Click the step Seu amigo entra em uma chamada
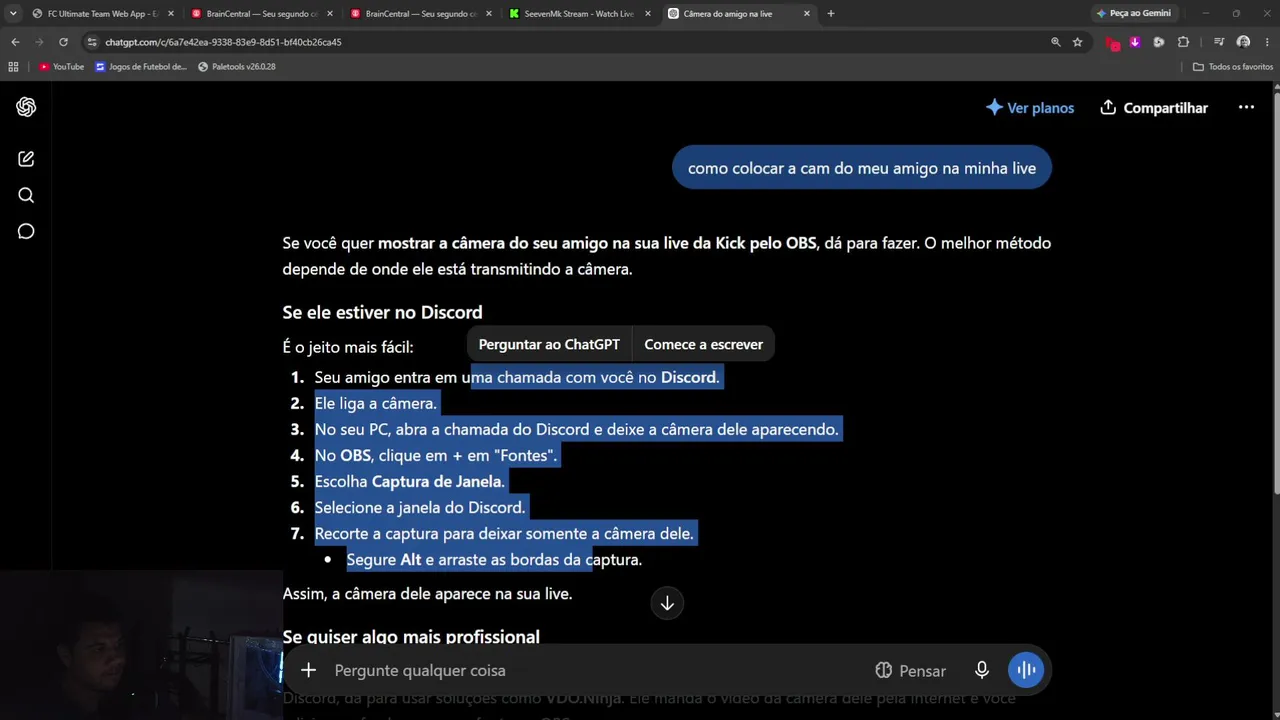The width and height of the screenshot is (1280, 720). click(x=517, y=377)
